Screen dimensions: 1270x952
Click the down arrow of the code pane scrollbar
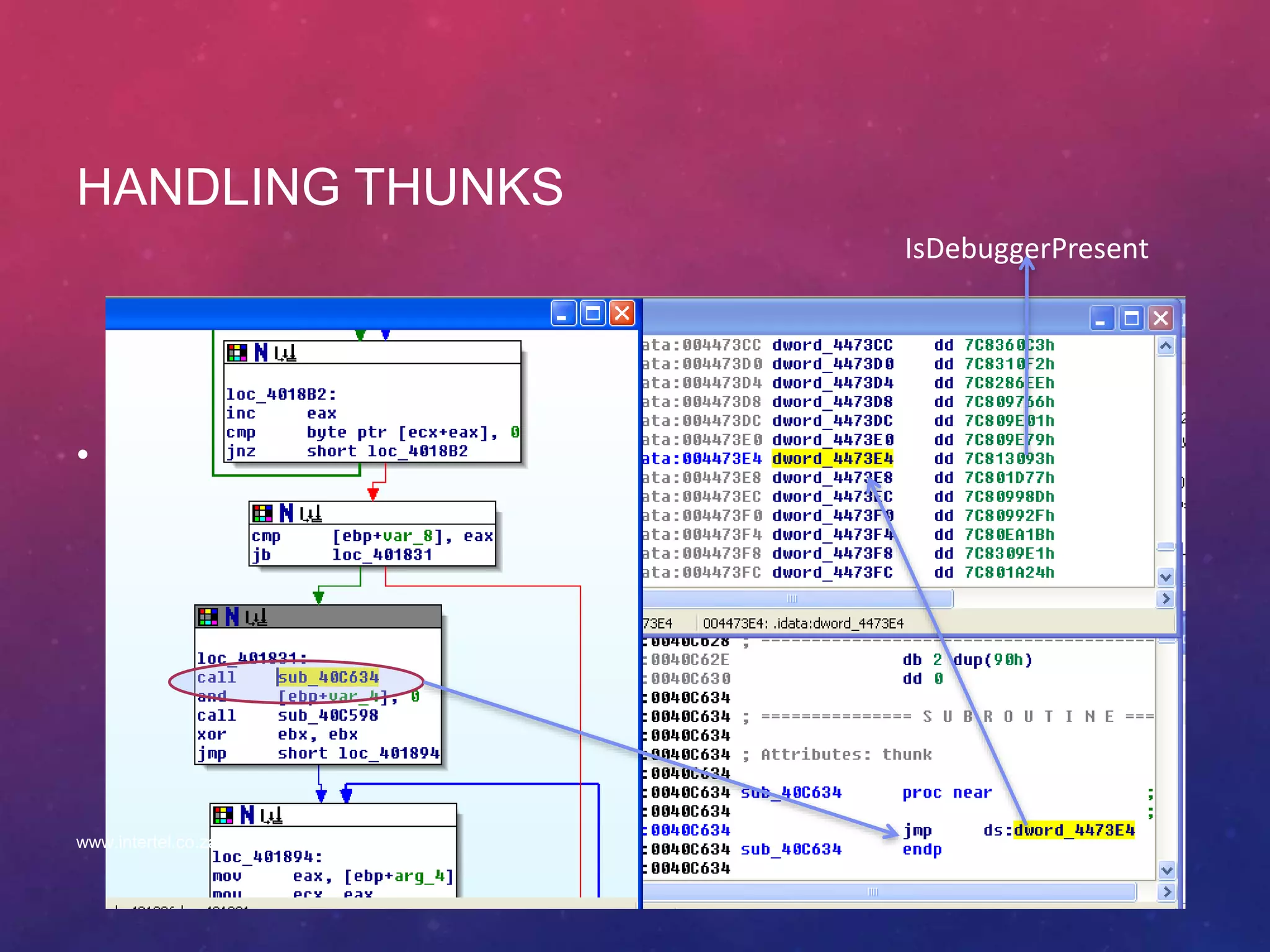pyautogui.click(x=1166, y=870)
